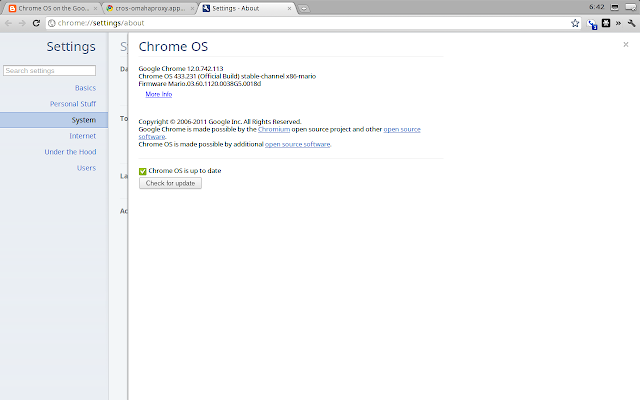This screenshot has width=640, height=400.
Task: Open the Users settings section
Action: pos(86,168)
